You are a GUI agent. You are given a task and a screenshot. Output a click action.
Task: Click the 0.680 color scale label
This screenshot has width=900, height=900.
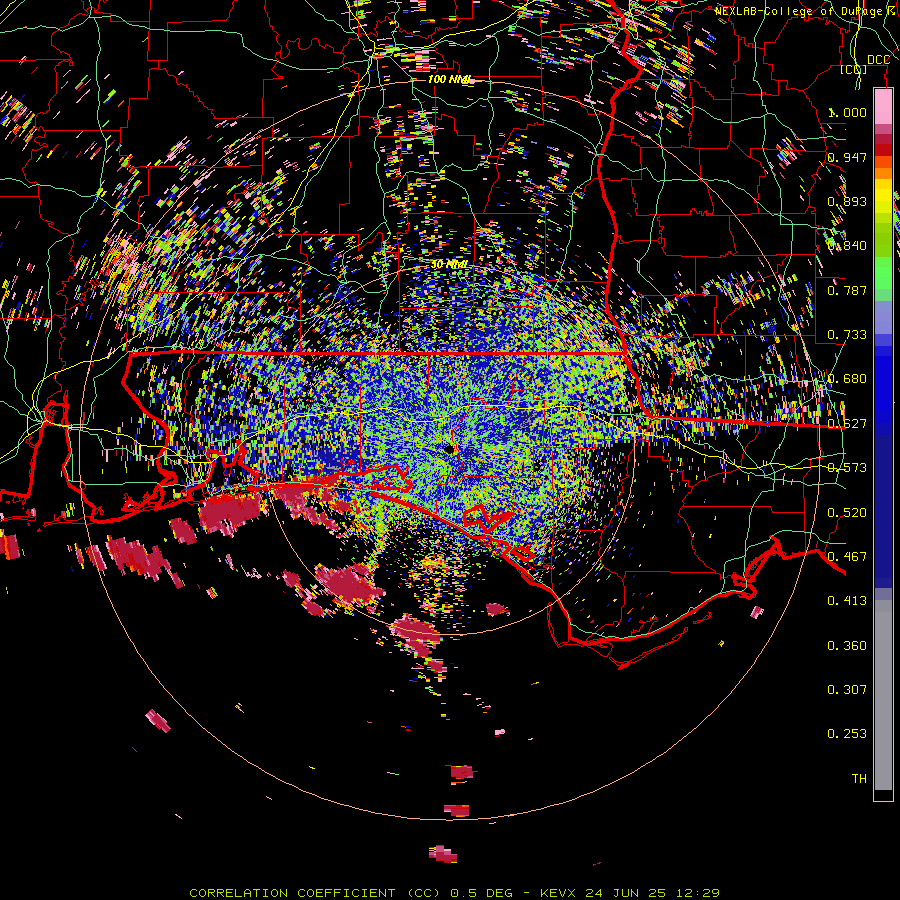847,379
